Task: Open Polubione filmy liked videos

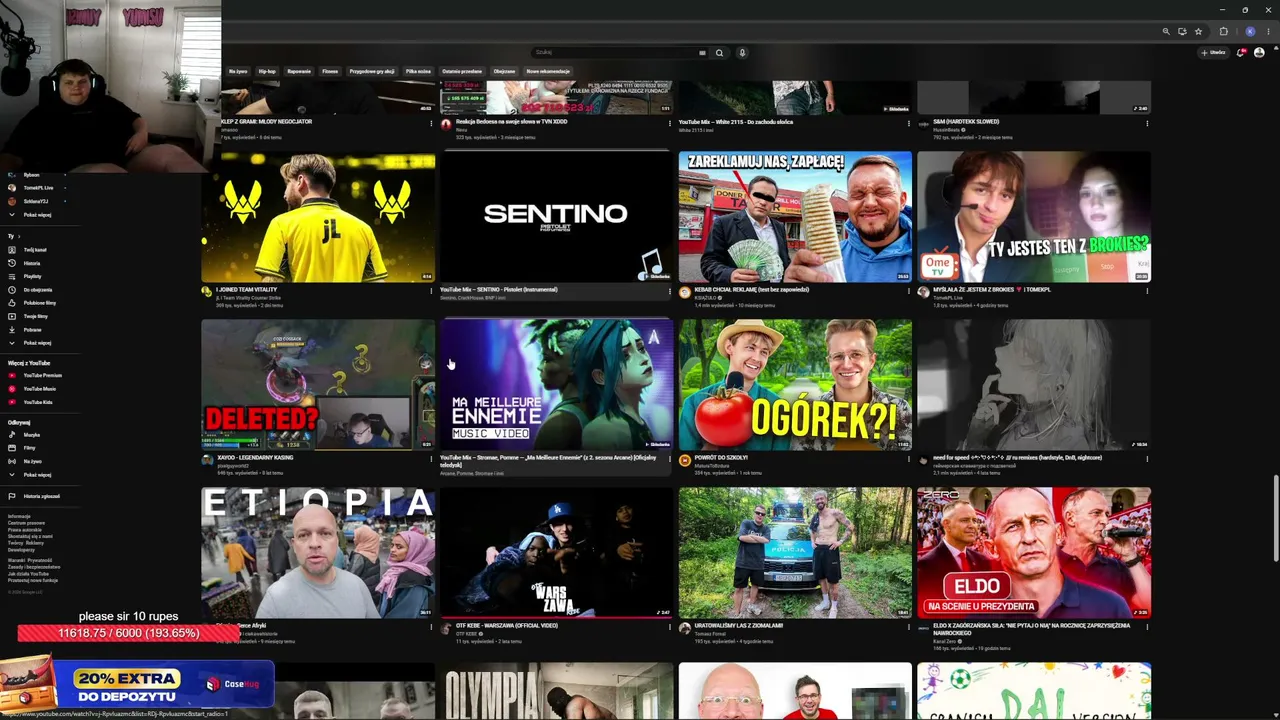Action: pyautogui.click(x=39, y=303)
